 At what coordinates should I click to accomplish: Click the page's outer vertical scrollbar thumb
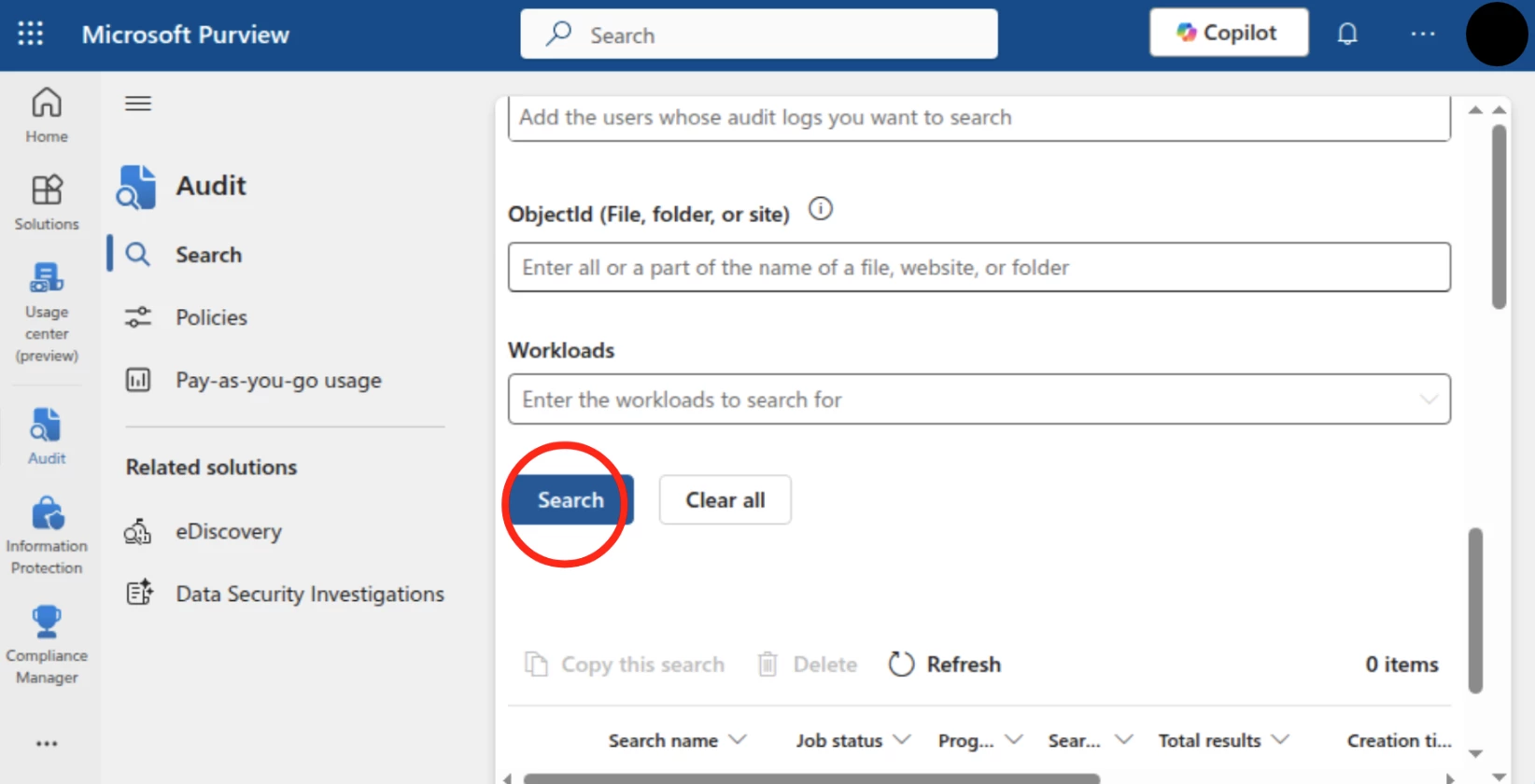pyautogui.click(x=1500, y=217)
